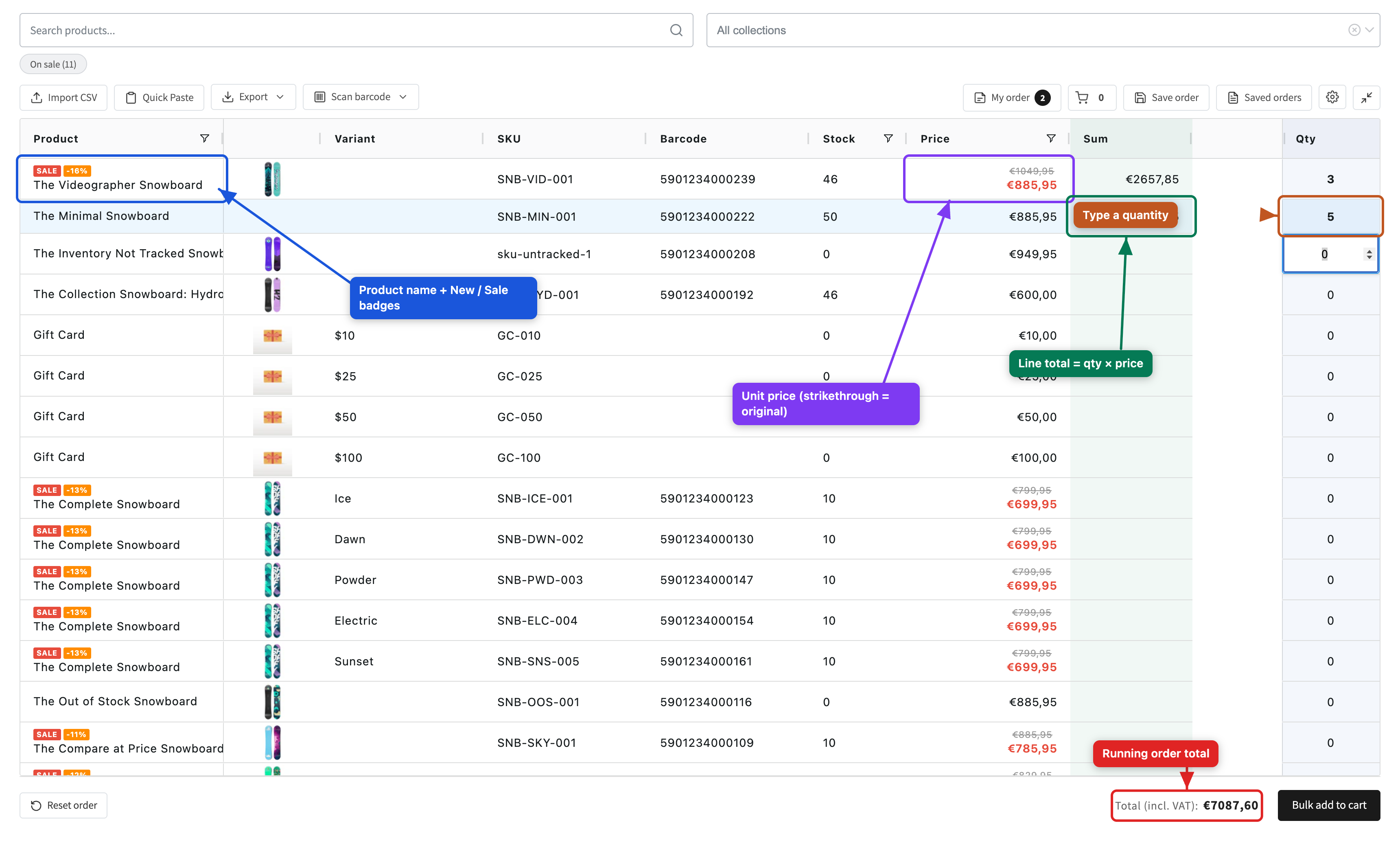Screen dimensions: 1400x847
Task: Open Product column filter
Action: pos(205,138)
